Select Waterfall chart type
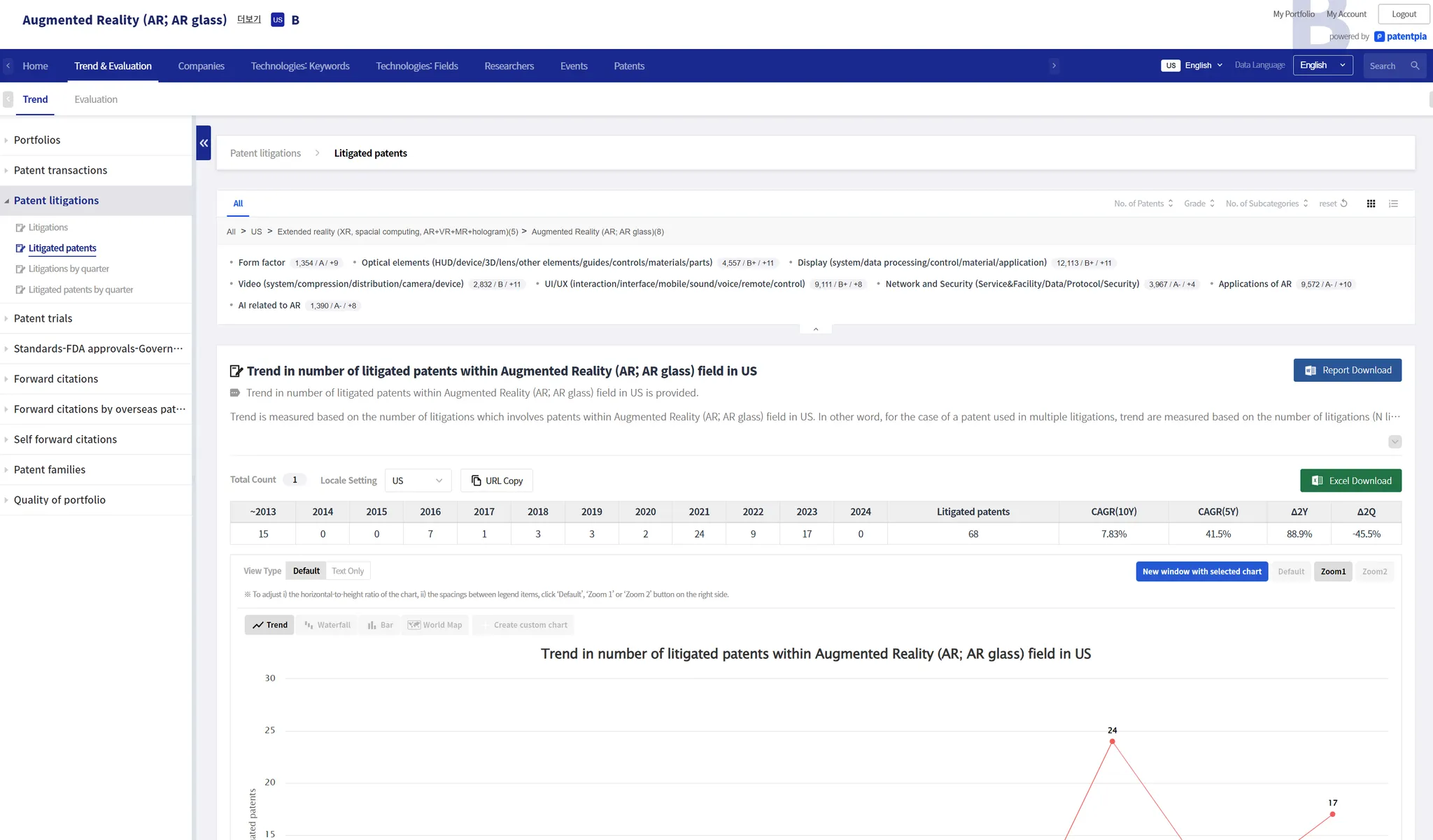This screenshot has width=1433, height=840. 327,625
